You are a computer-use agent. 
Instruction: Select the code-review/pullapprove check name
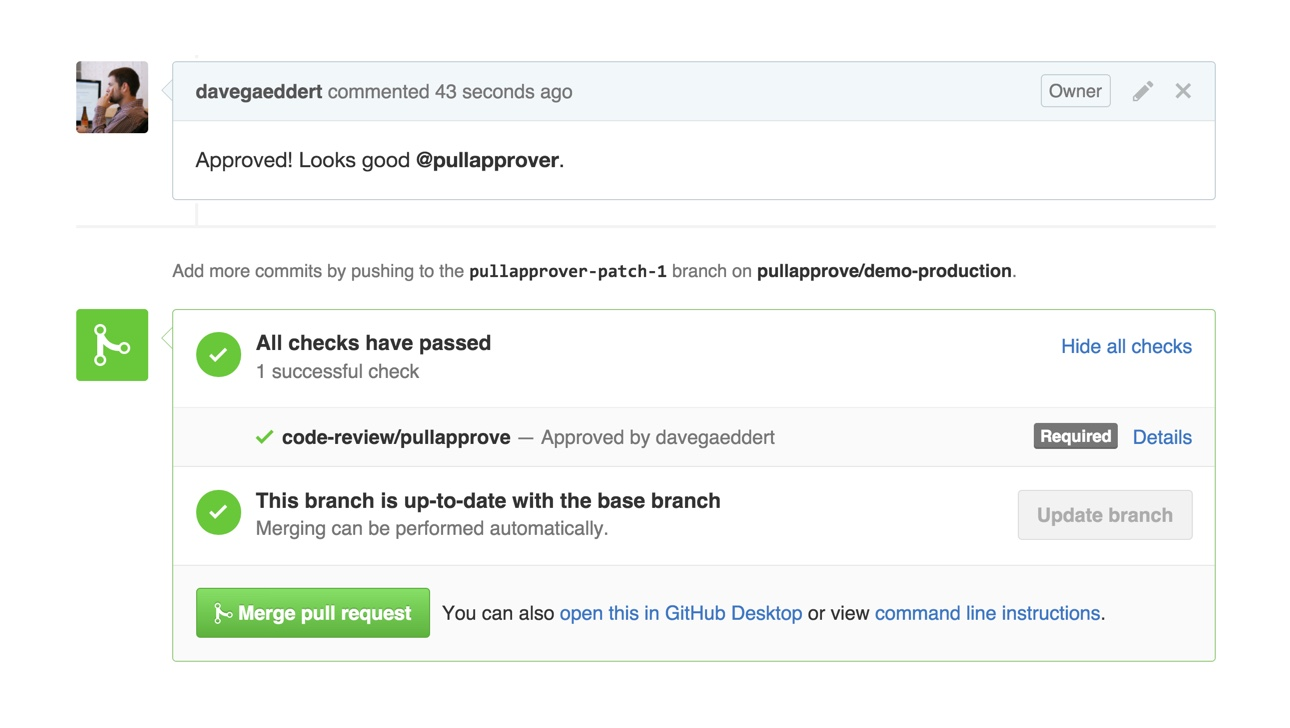pyautogui.click(x=396, y=437)
